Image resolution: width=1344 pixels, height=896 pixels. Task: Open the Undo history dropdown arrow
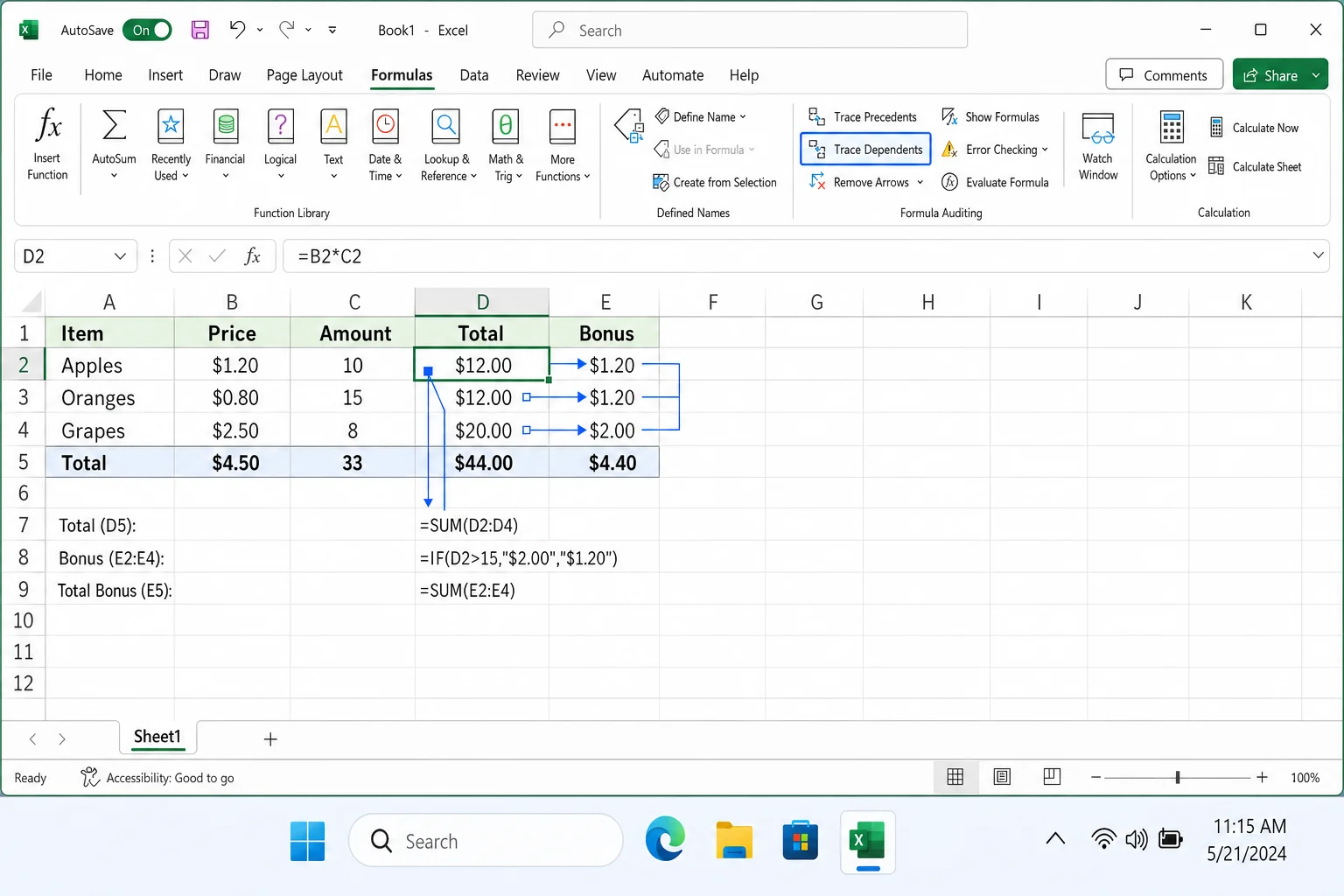click(x=260, y=30)
